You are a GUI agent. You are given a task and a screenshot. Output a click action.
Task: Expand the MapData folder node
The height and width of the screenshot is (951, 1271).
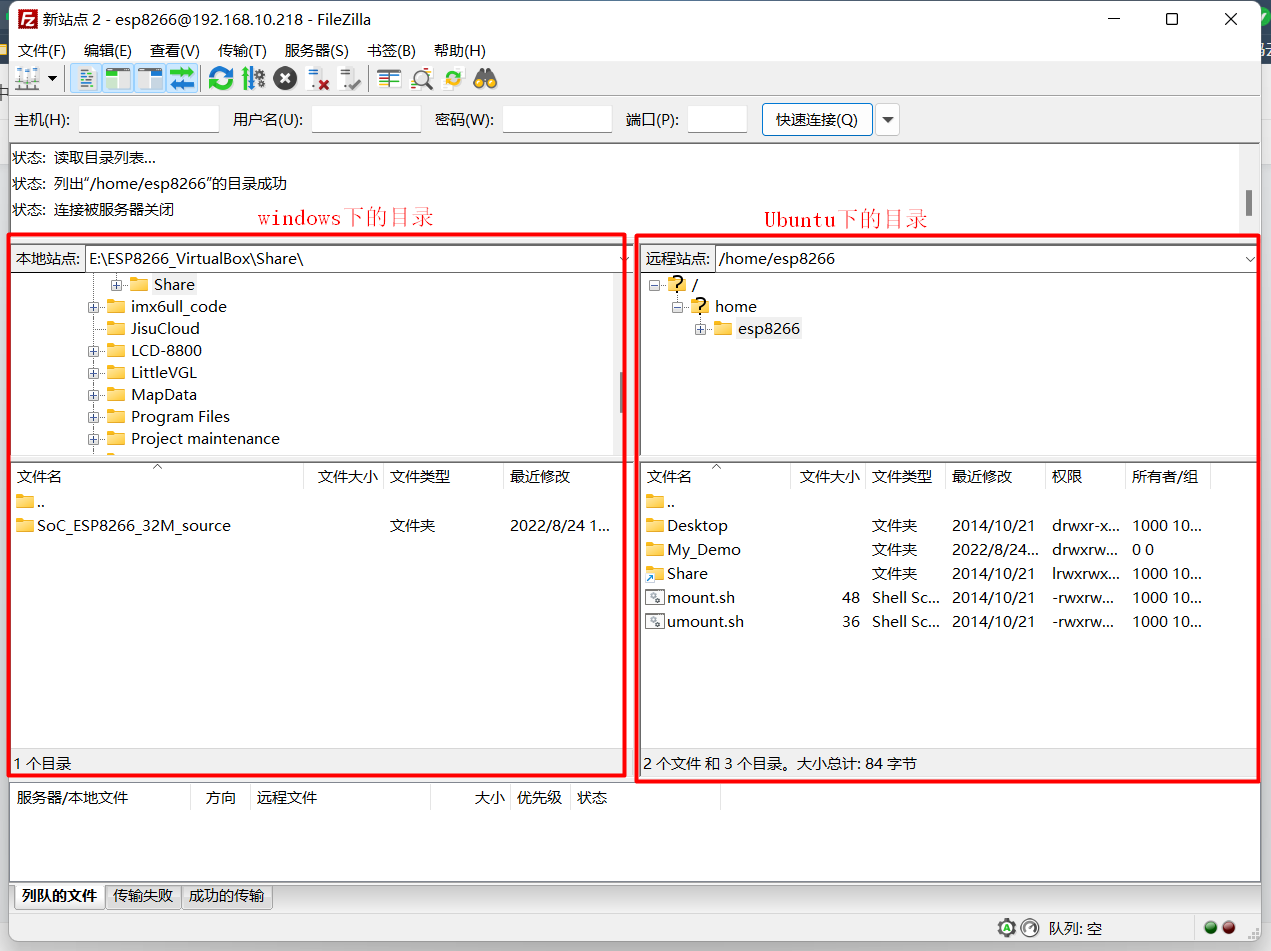[x=93, y=395]
